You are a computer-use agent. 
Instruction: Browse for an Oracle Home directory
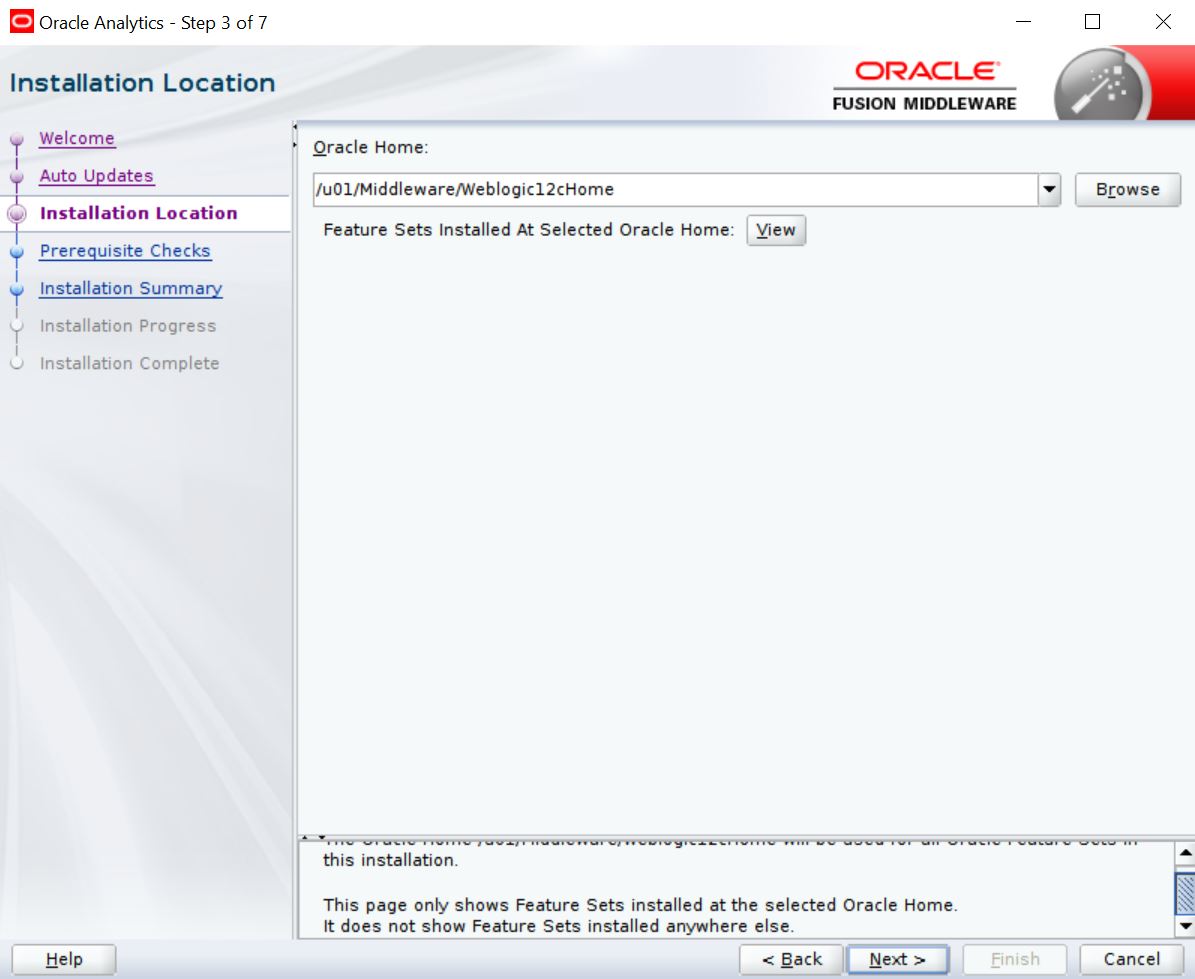(1128, 190)
